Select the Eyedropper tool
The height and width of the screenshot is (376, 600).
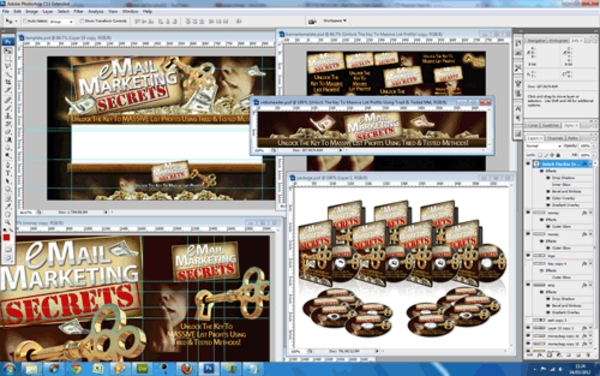tap(8, 206)
